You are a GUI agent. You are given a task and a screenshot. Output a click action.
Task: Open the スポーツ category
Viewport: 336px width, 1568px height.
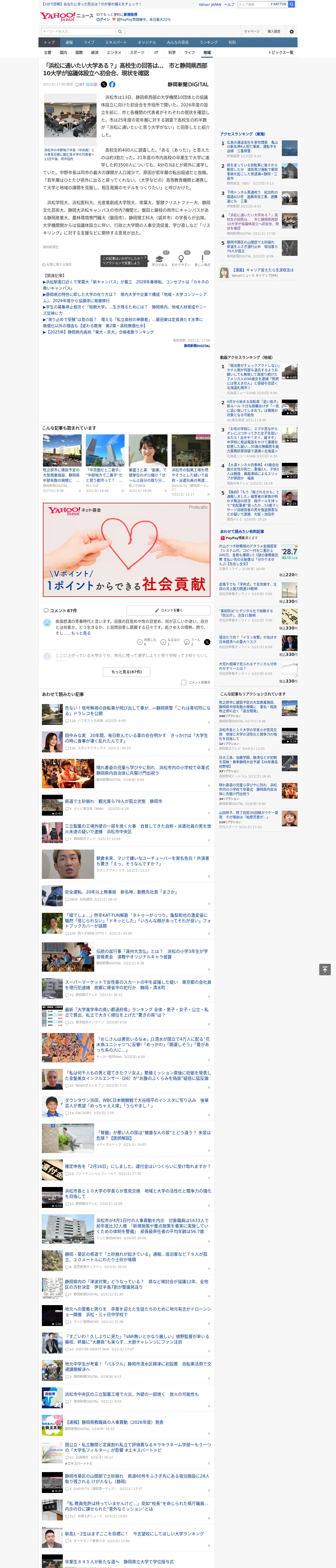[x=137, y=52]
